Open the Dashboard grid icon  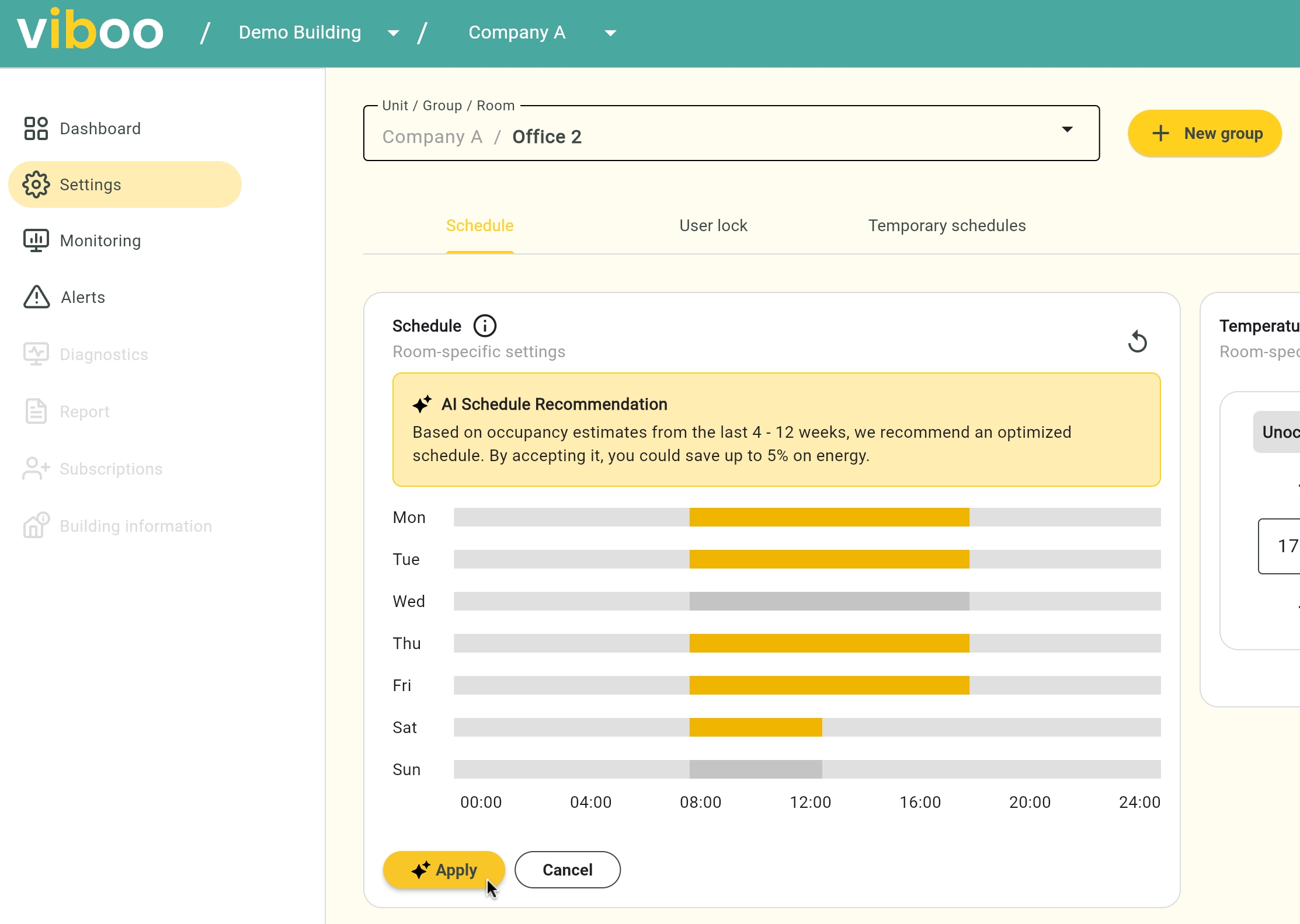click(36, 128)
